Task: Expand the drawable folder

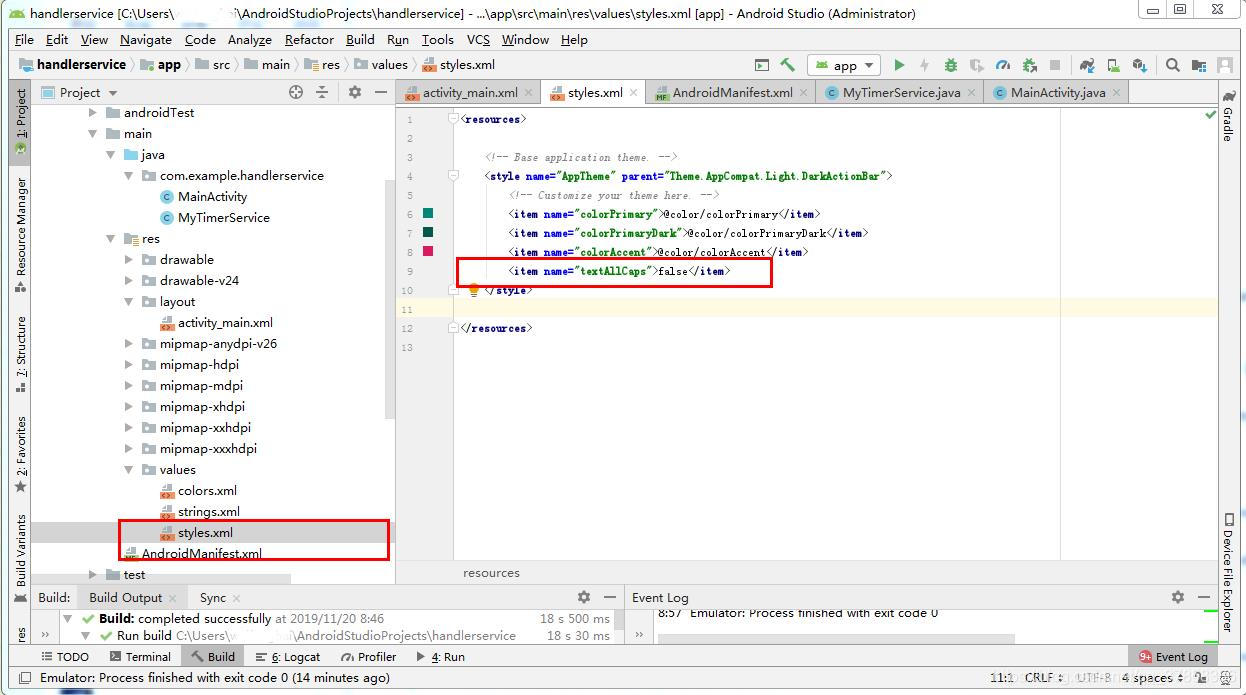Action: tap(129, 260)
